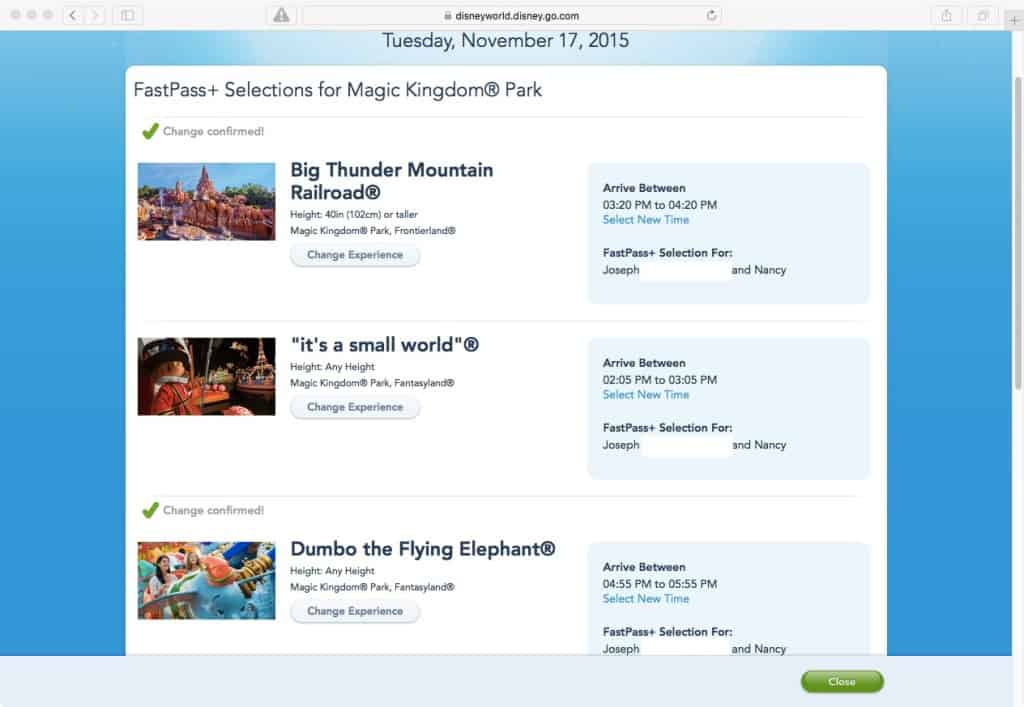
Task: Click the date Tuesday, November 17, 2015
Action: click(x=505, y=40)
